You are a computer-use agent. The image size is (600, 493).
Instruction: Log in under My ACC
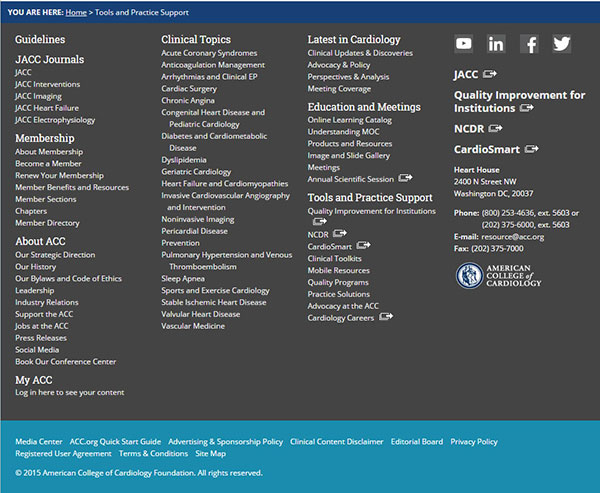tap(70, 392)
